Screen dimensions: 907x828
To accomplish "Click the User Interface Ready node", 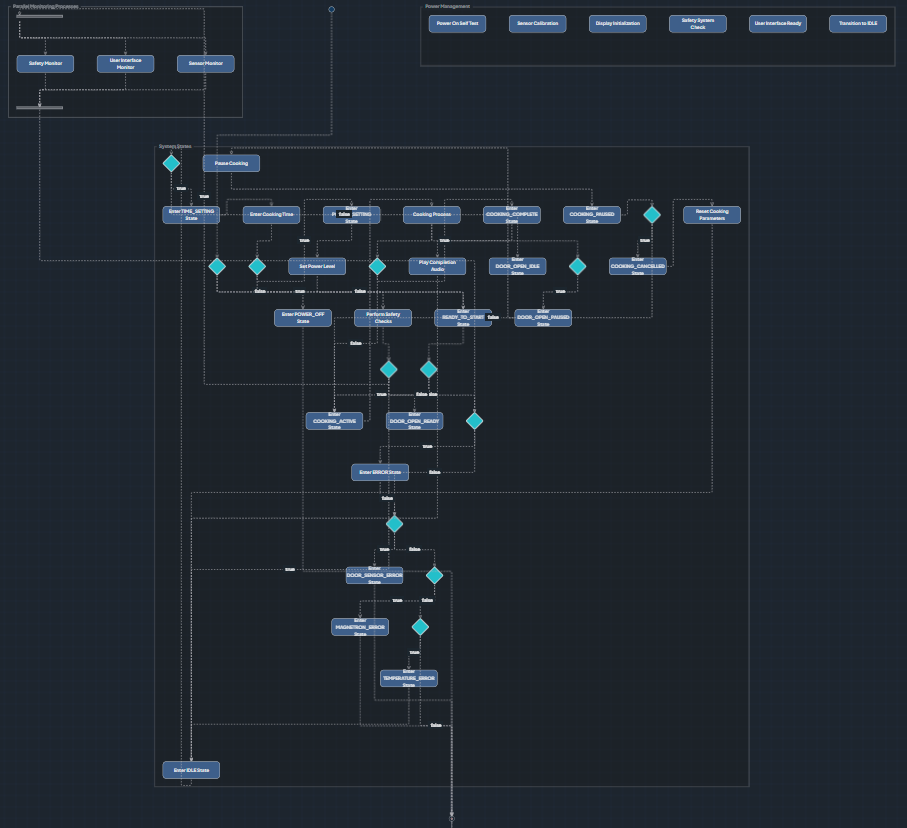I will click(x=778, y=24).
